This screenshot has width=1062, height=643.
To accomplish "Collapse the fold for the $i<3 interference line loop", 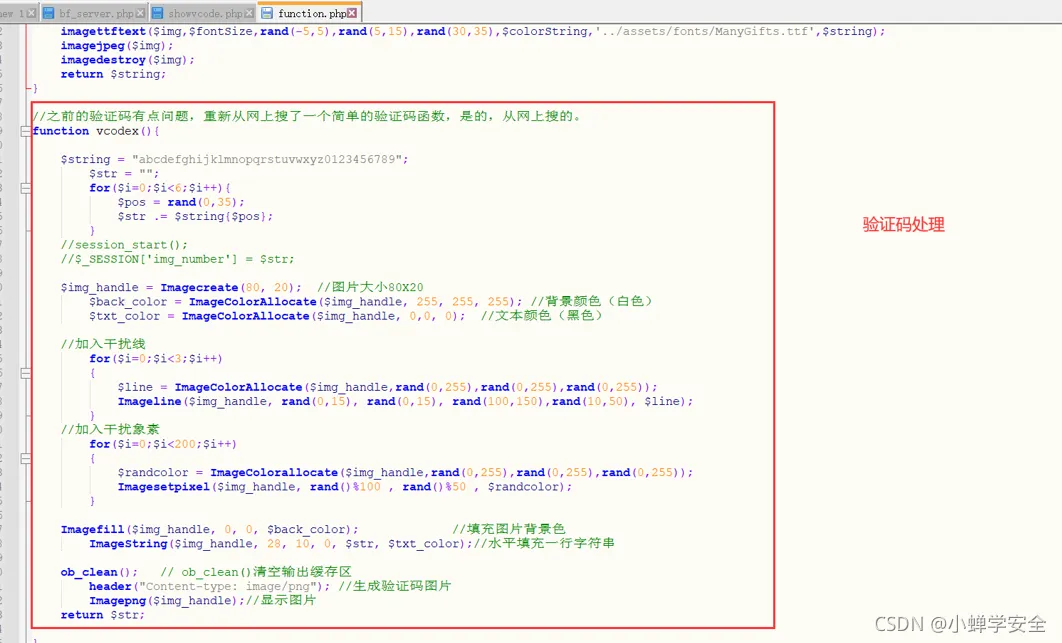I will coord(25,373).
